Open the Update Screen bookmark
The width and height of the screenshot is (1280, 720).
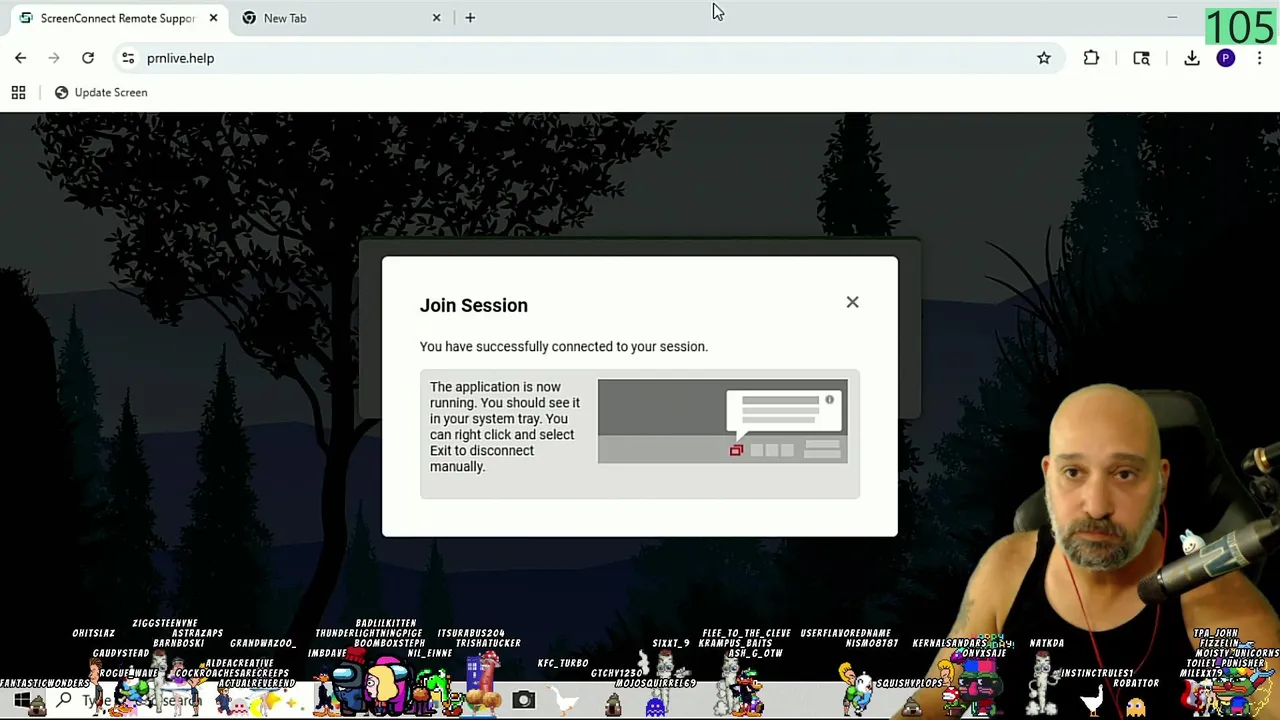click(100, 92)
